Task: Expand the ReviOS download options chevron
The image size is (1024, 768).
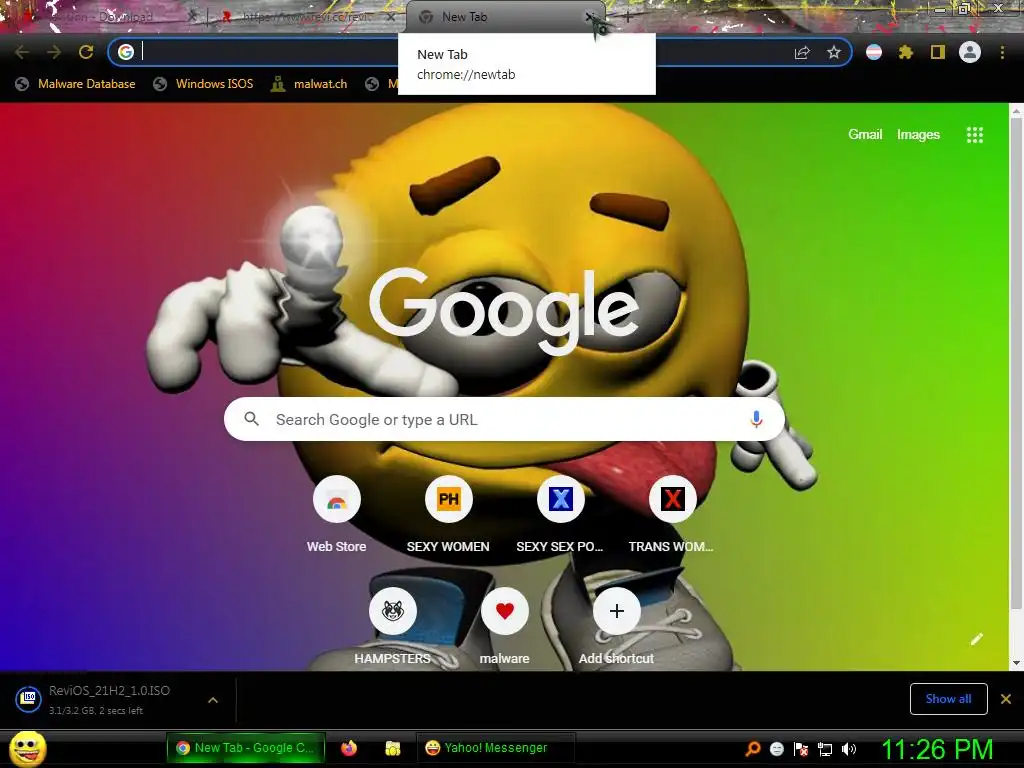Action: click(213, 700)
